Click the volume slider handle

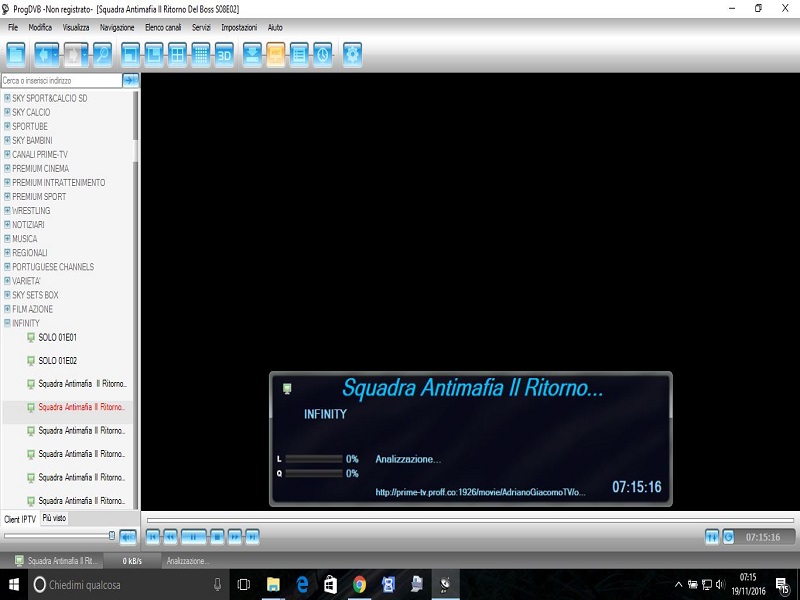(x=111, y=536)
